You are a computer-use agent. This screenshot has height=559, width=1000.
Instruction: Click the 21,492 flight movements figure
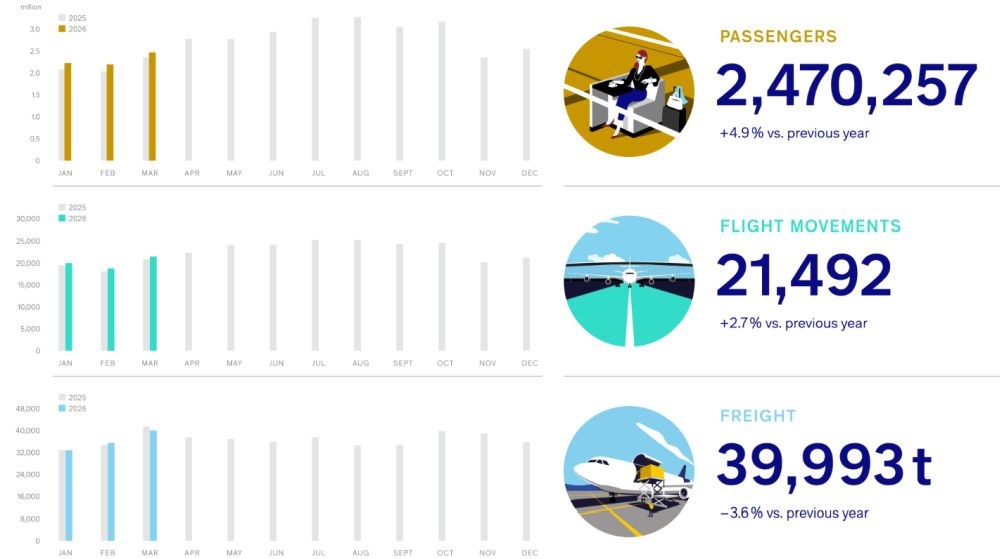(804, 276)
